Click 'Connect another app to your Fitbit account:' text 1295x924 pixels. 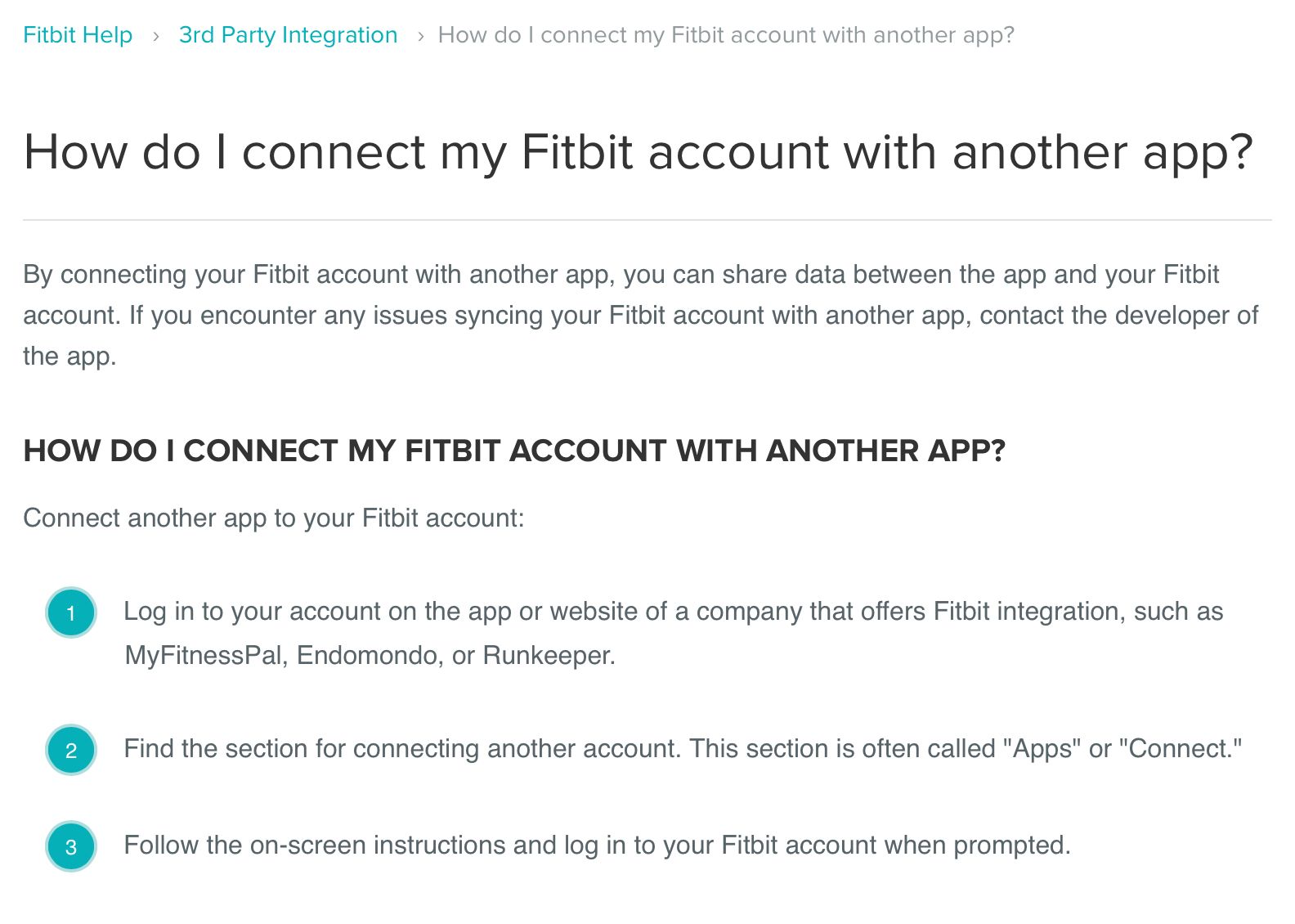click(x=273, y=518)
